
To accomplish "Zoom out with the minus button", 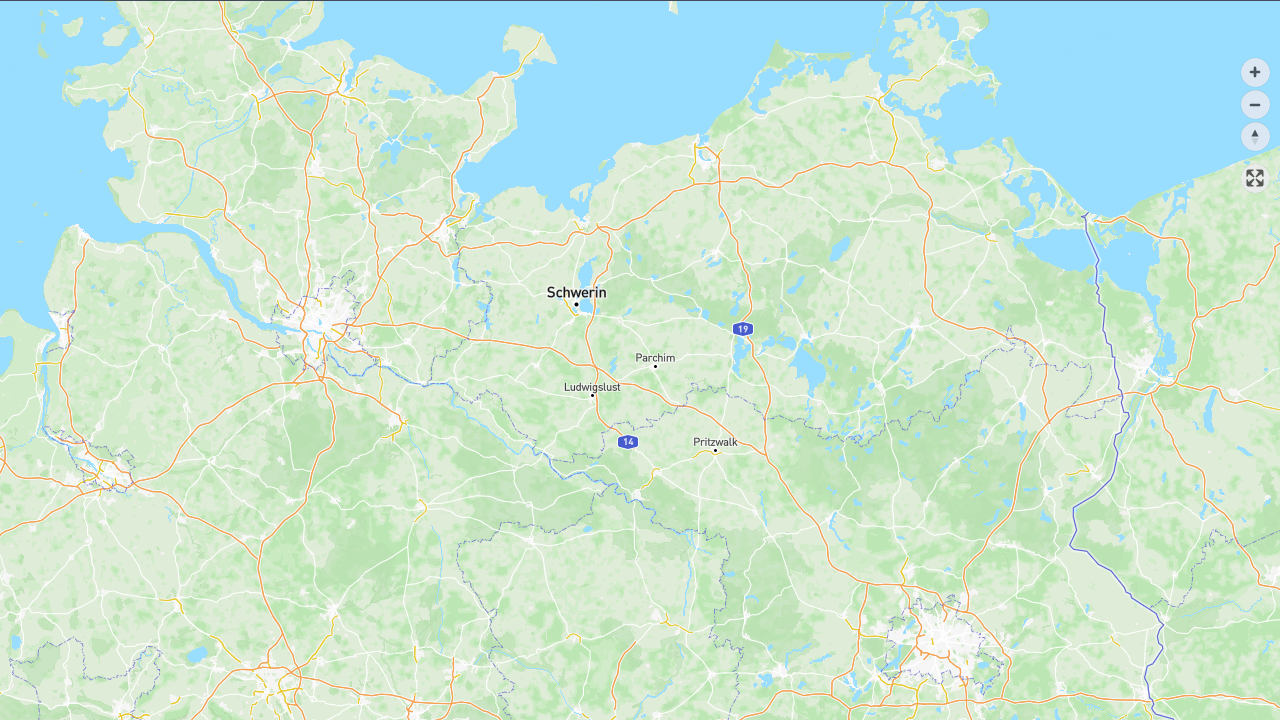I will 1255,105.
